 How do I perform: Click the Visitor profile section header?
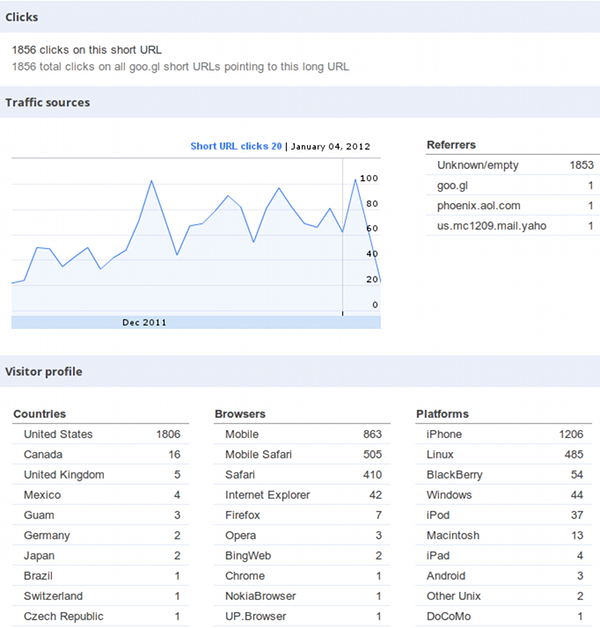point(300,371)
